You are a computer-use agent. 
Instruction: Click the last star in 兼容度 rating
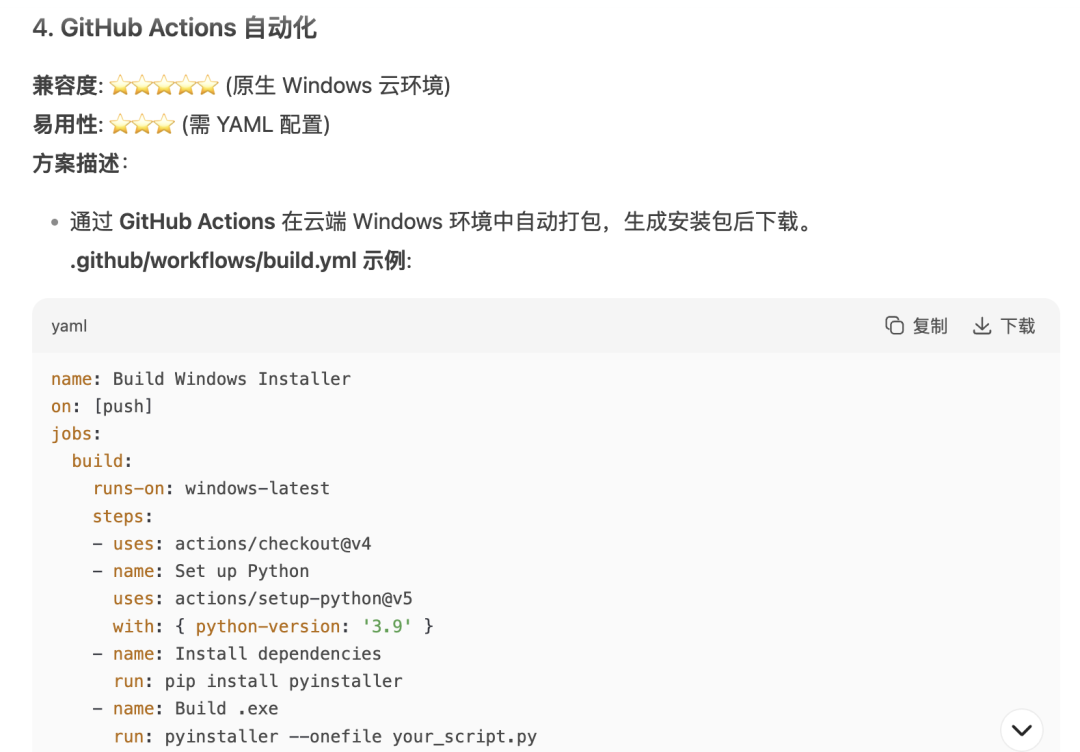pyautogui.click(x=208, y=85)
